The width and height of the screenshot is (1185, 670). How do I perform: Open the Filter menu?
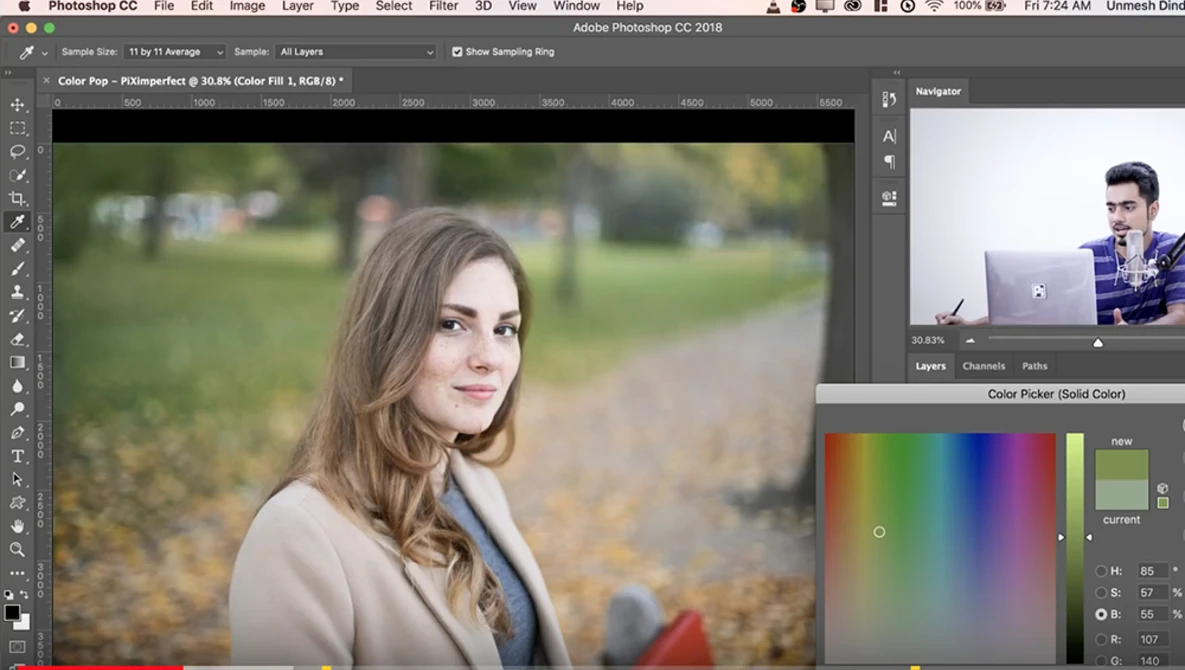click(444, 6)
